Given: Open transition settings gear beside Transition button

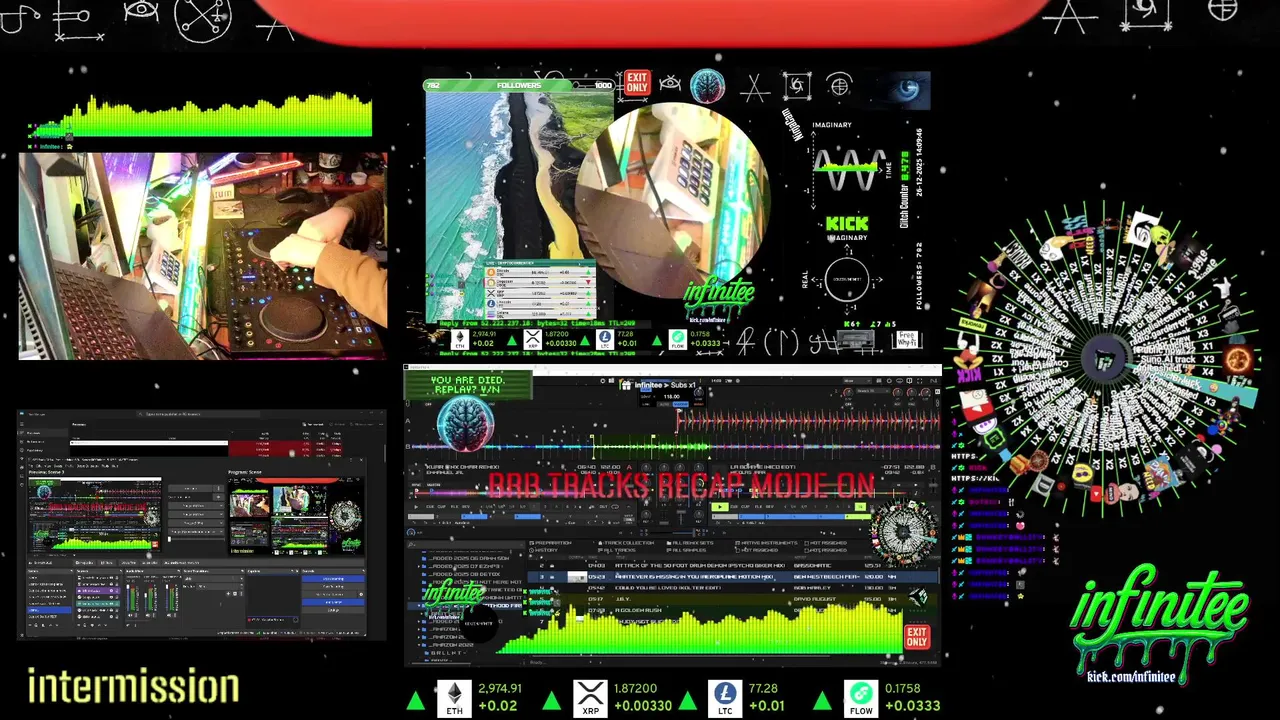Looking at the screenshot, I should coord(218,489).
